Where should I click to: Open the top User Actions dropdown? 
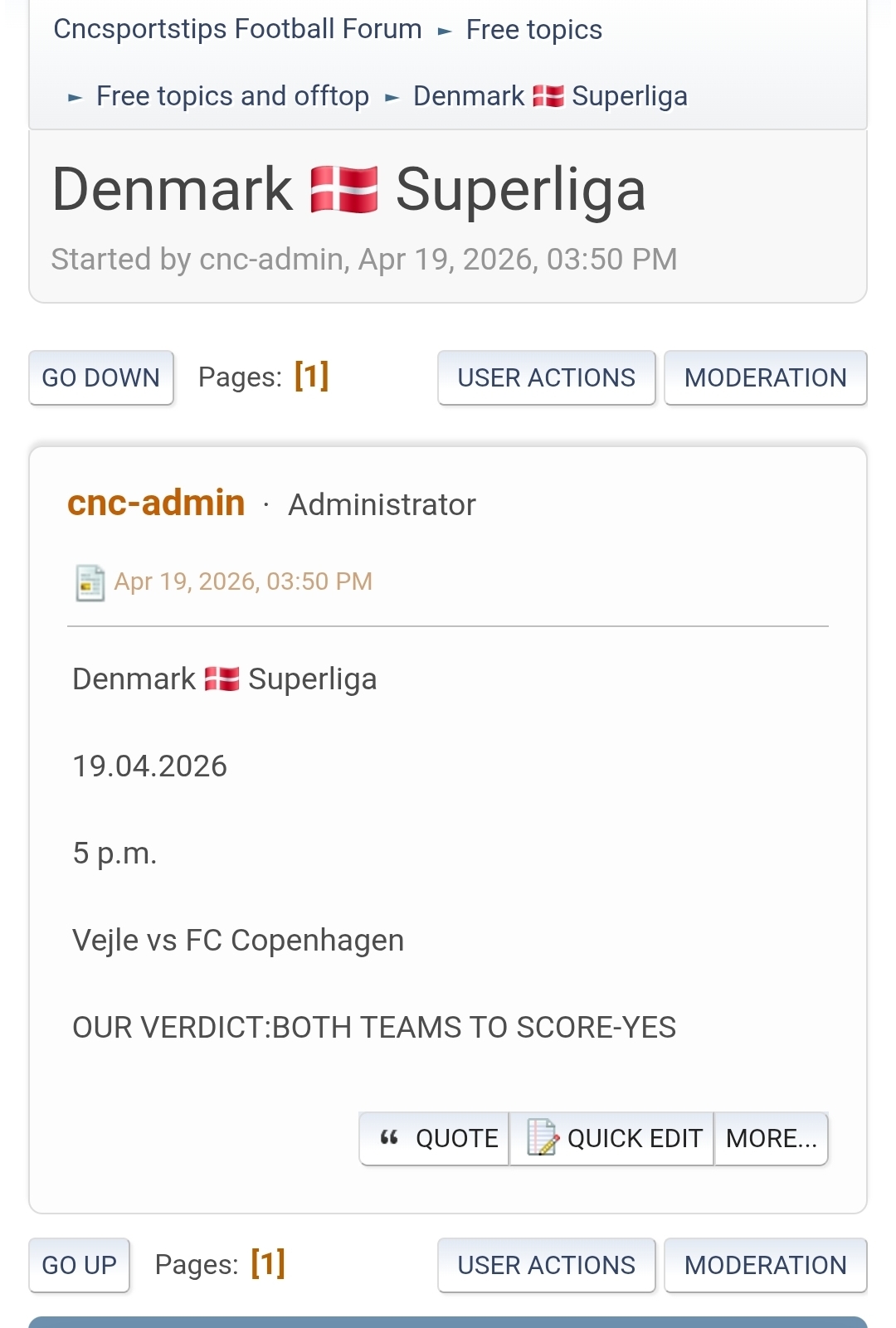click(x=546, y=378)
